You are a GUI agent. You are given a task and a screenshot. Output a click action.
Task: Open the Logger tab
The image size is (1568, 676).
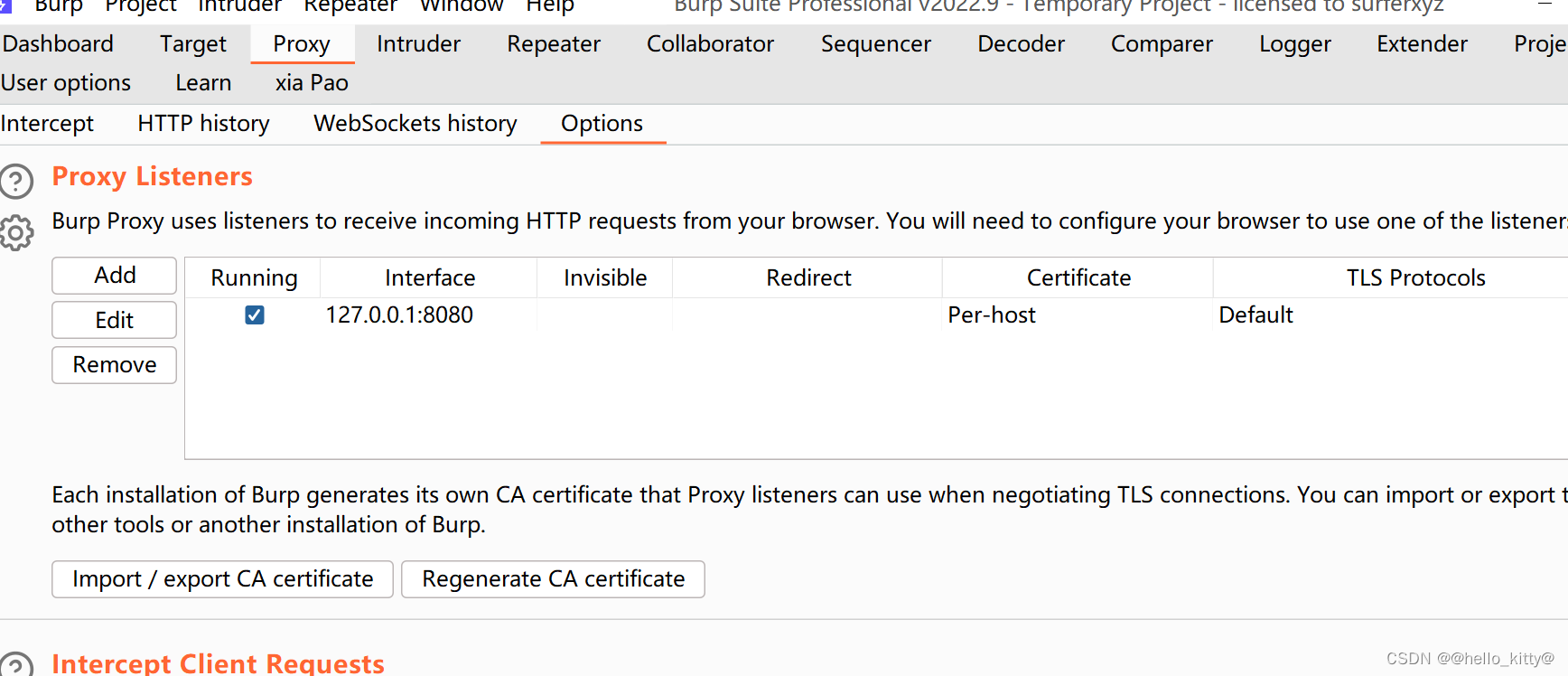[1294, 43]
